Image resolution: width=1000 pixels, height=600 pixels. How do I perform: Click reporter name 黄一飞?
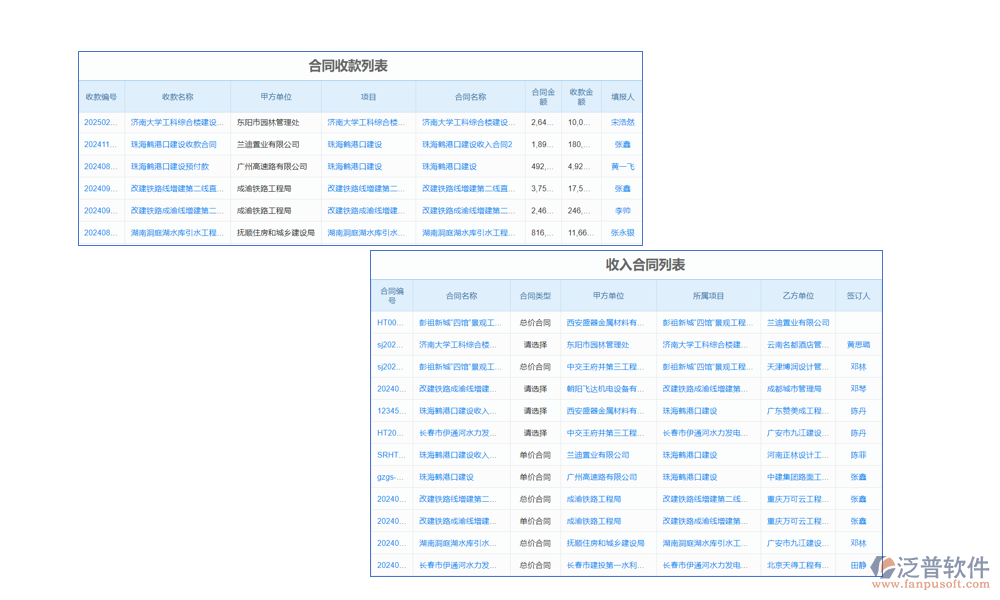pos(622,166)
